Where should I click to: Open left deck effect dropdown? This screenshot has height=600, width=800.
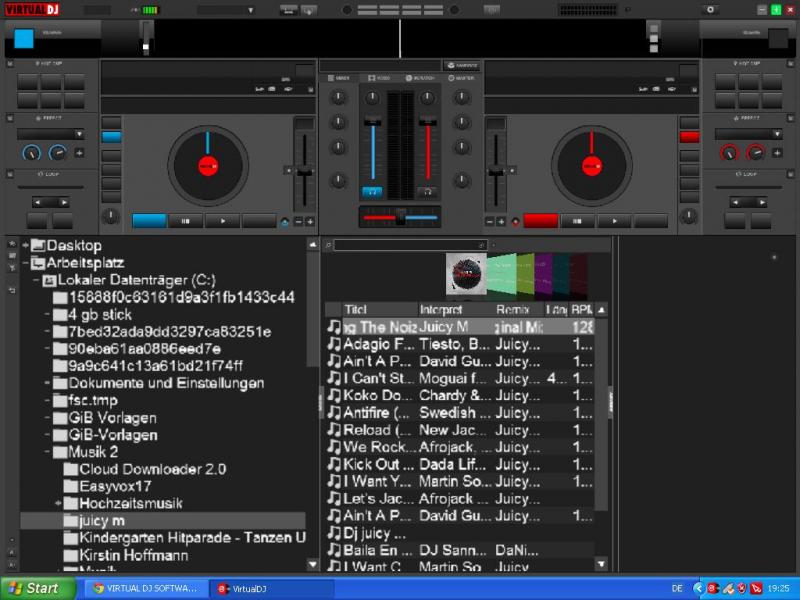pyautogui.click(x=52, y=133)
